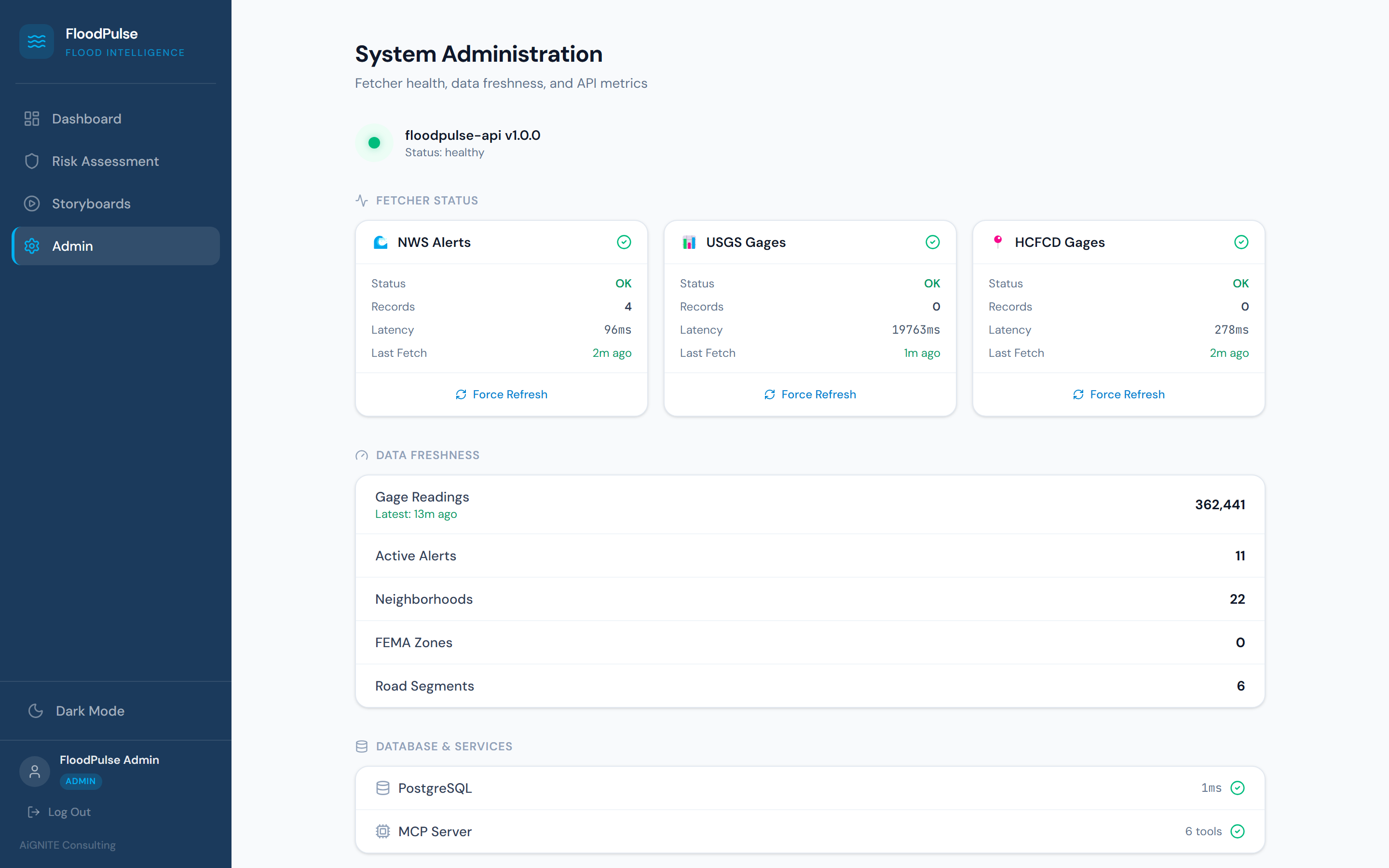Click the Storyboards play icon

pos(31,203)
